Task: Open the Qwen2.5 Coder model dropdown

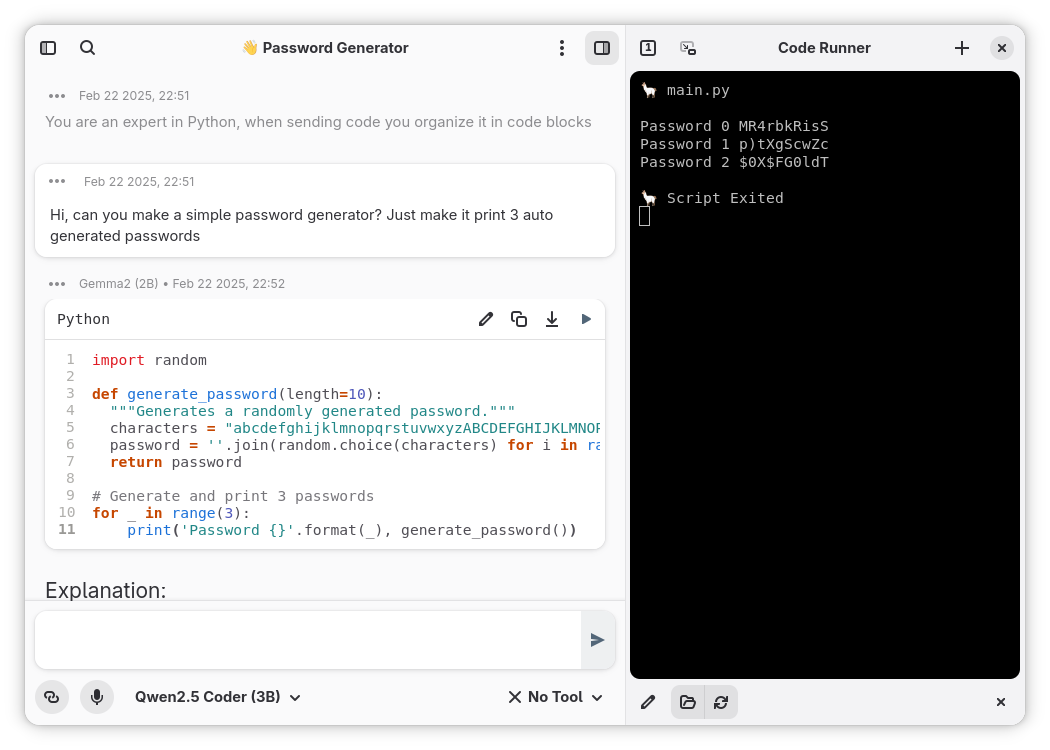Action: pos(218,697)
